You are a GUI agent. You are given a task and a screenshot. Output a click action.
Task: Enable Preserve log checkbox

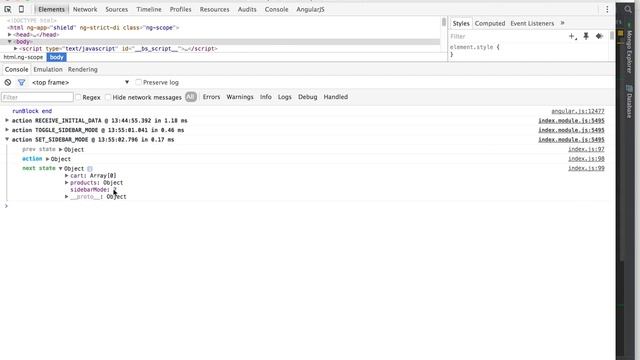coord(138,82)
